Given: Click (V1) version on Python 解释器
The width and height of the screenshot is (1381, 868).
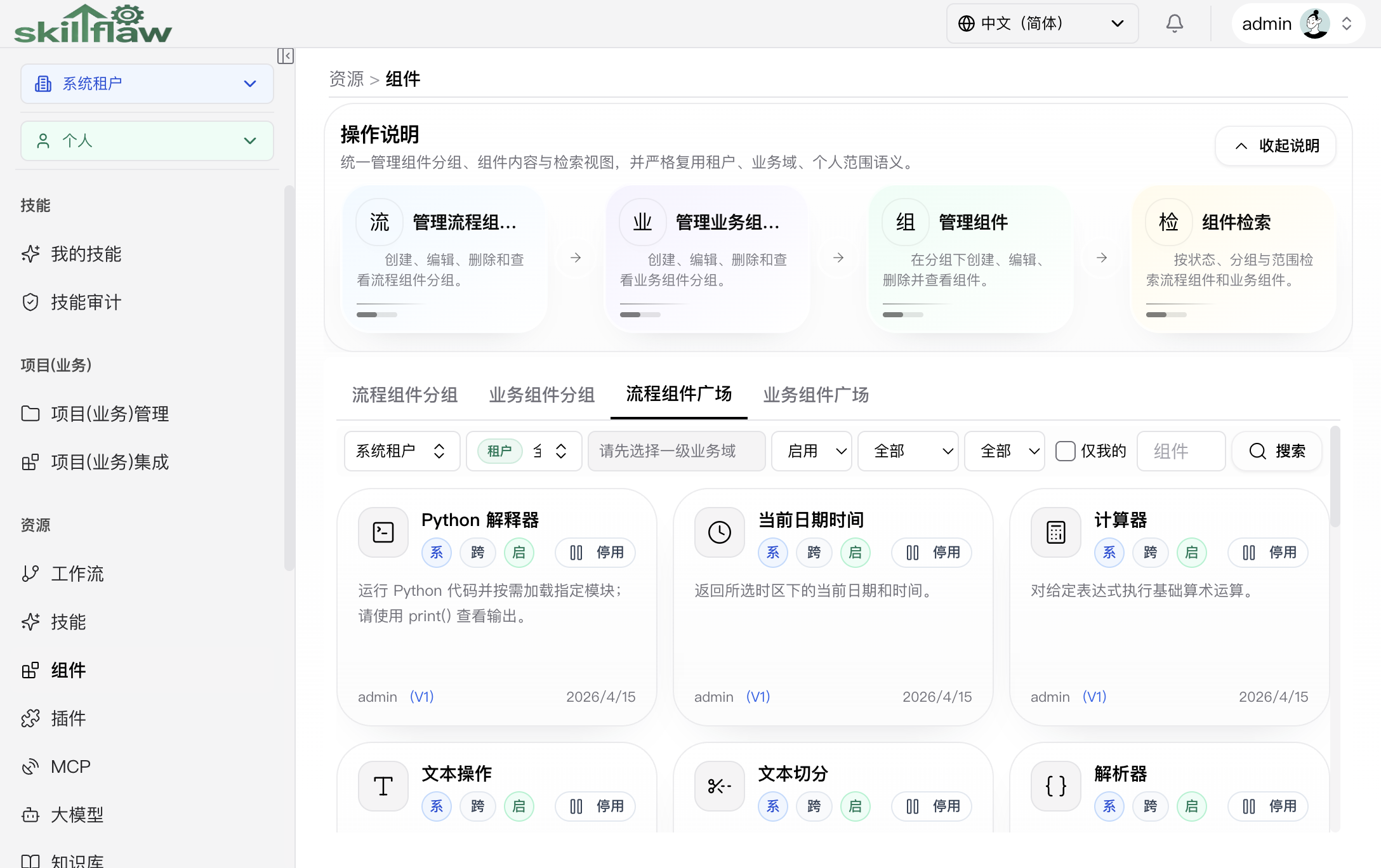Looking at the screenshot, I should click(x=421, y=697).
